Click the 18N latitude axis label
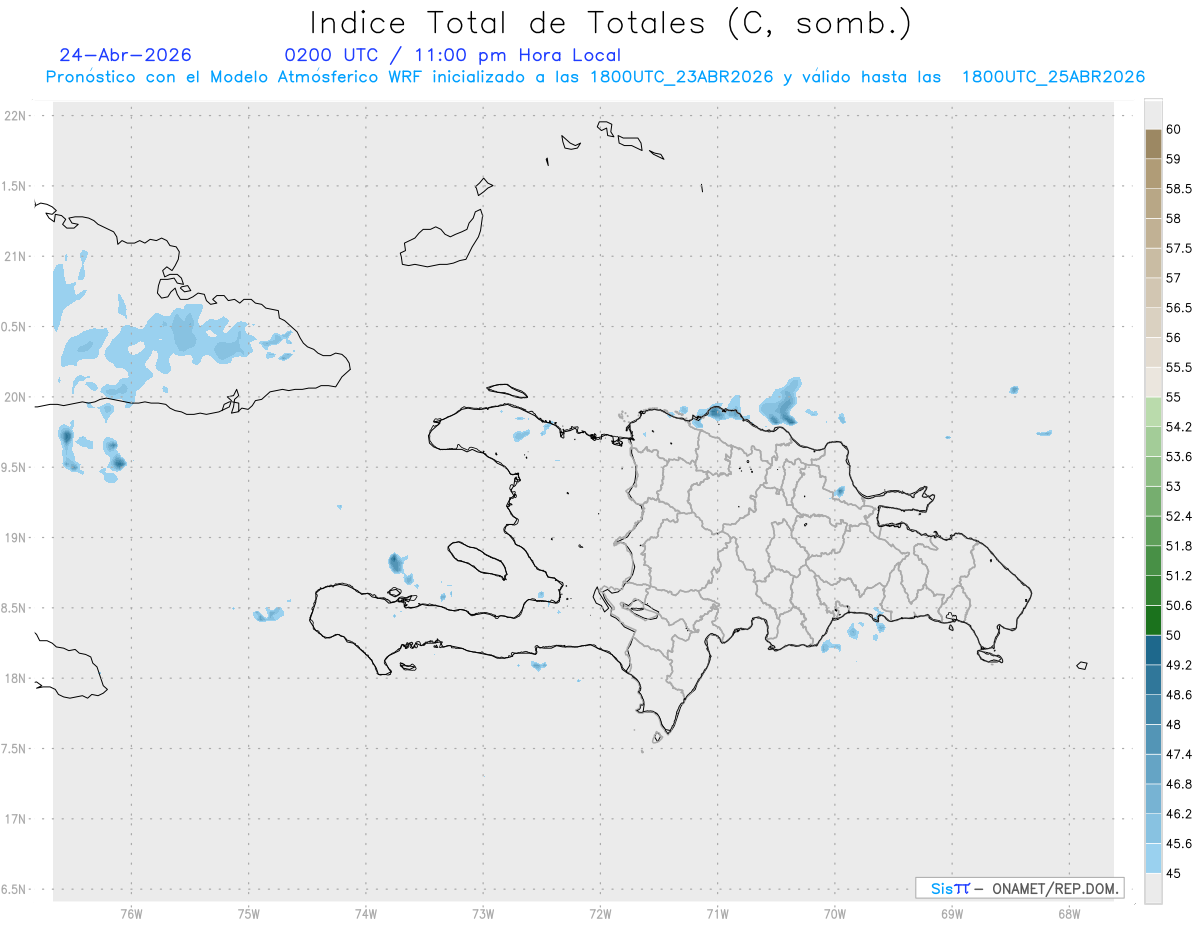The image size is (1200, 927). coord(15,678)
